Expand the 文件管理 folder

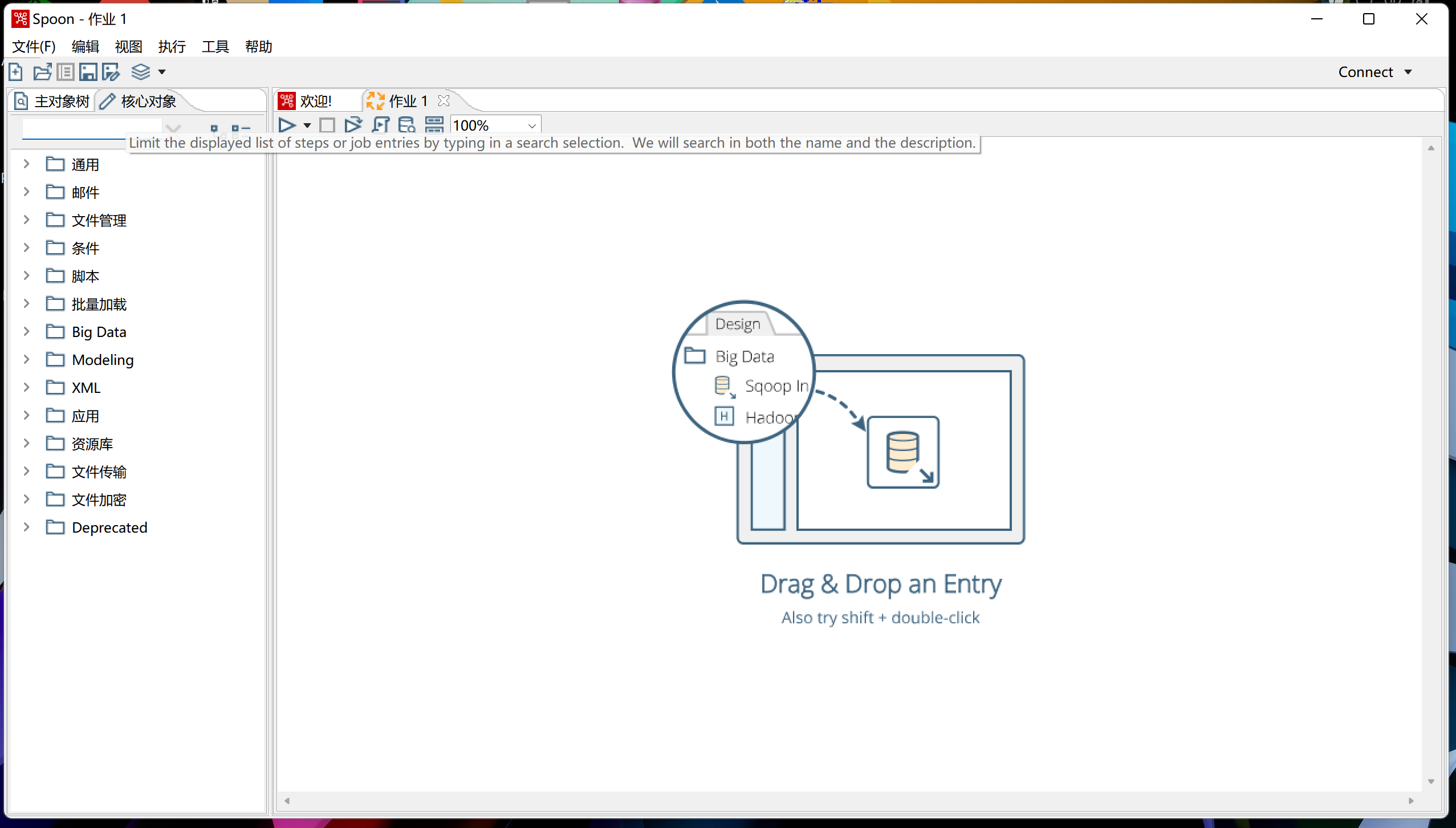[x=26, y=220]
